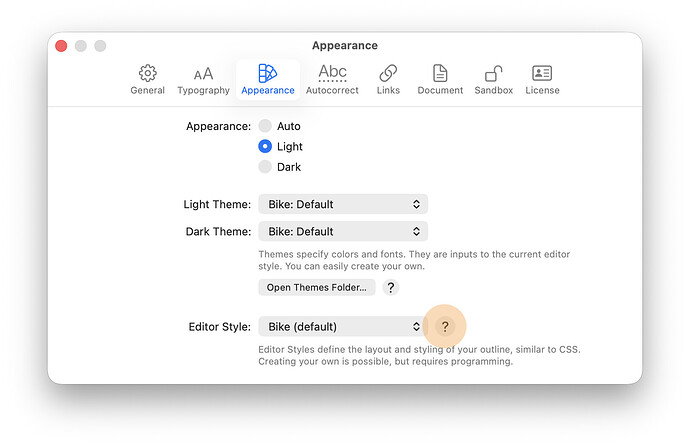This screenshot has width=690, height=446.
Task: Open the Links chain icon pane
Action: pos(388,73)
